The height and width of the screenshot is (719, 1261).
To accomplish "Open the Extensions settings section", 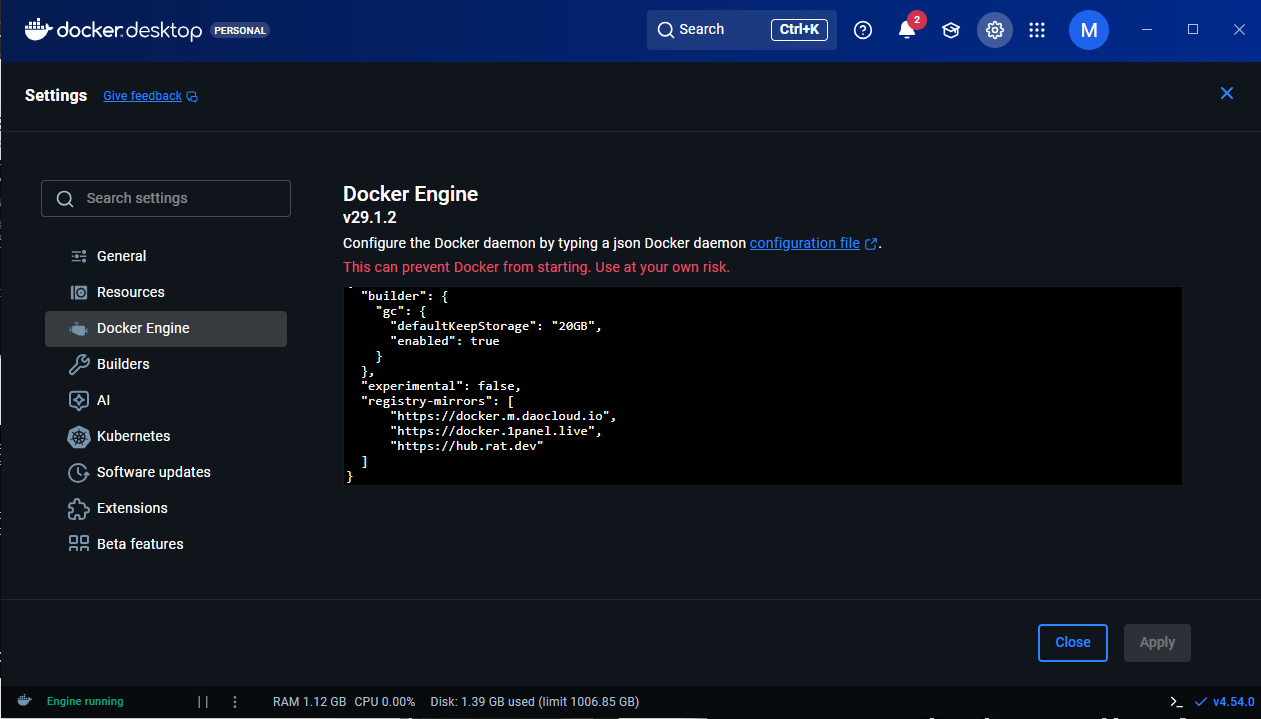I will [x=166, y=508].
